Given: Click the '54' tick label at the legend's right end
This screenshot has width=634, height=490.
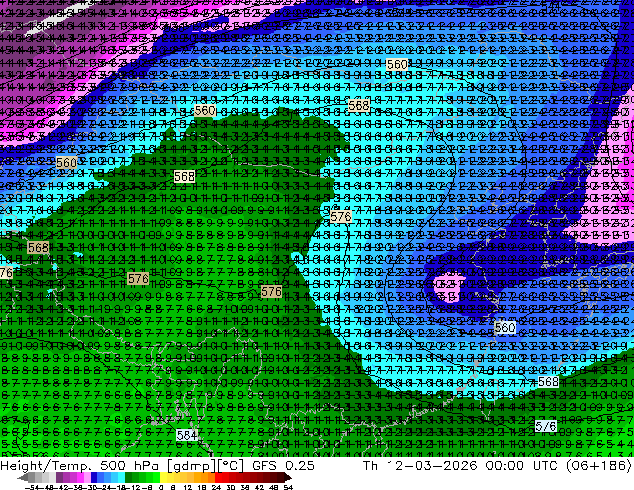Looking at the screenshot, I should [x=288, y=487].
